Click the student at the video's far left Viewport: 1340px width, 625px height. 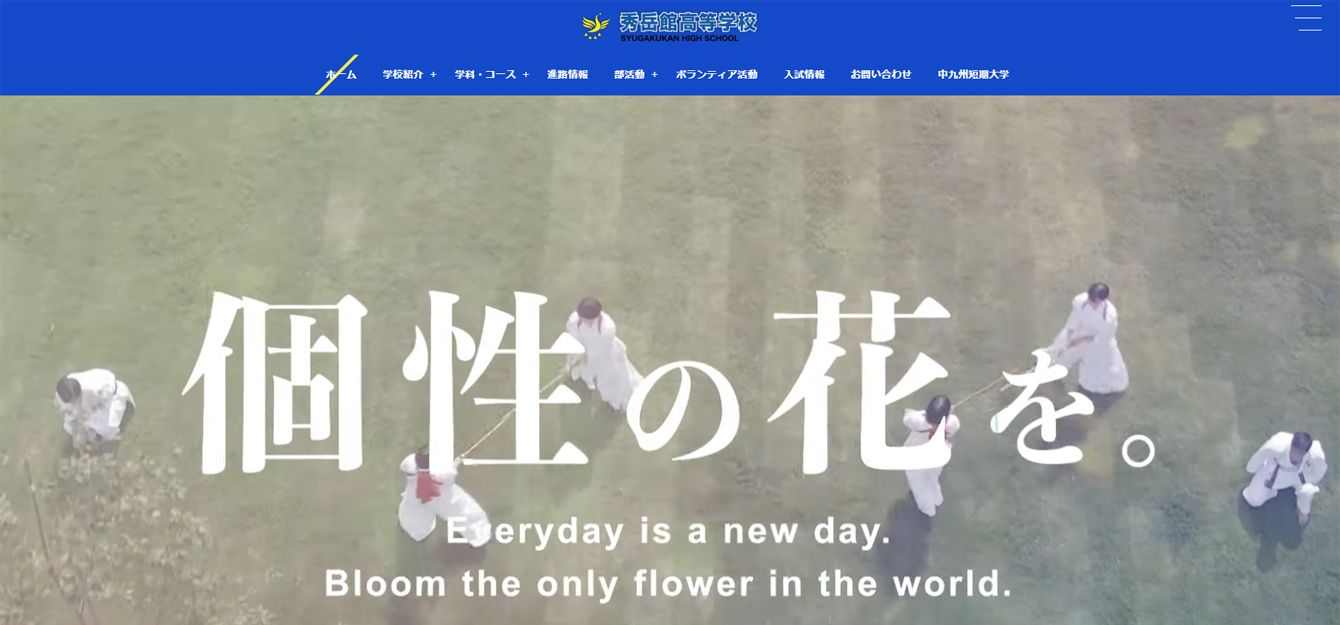pyautogui.click(x=93, y=405)
